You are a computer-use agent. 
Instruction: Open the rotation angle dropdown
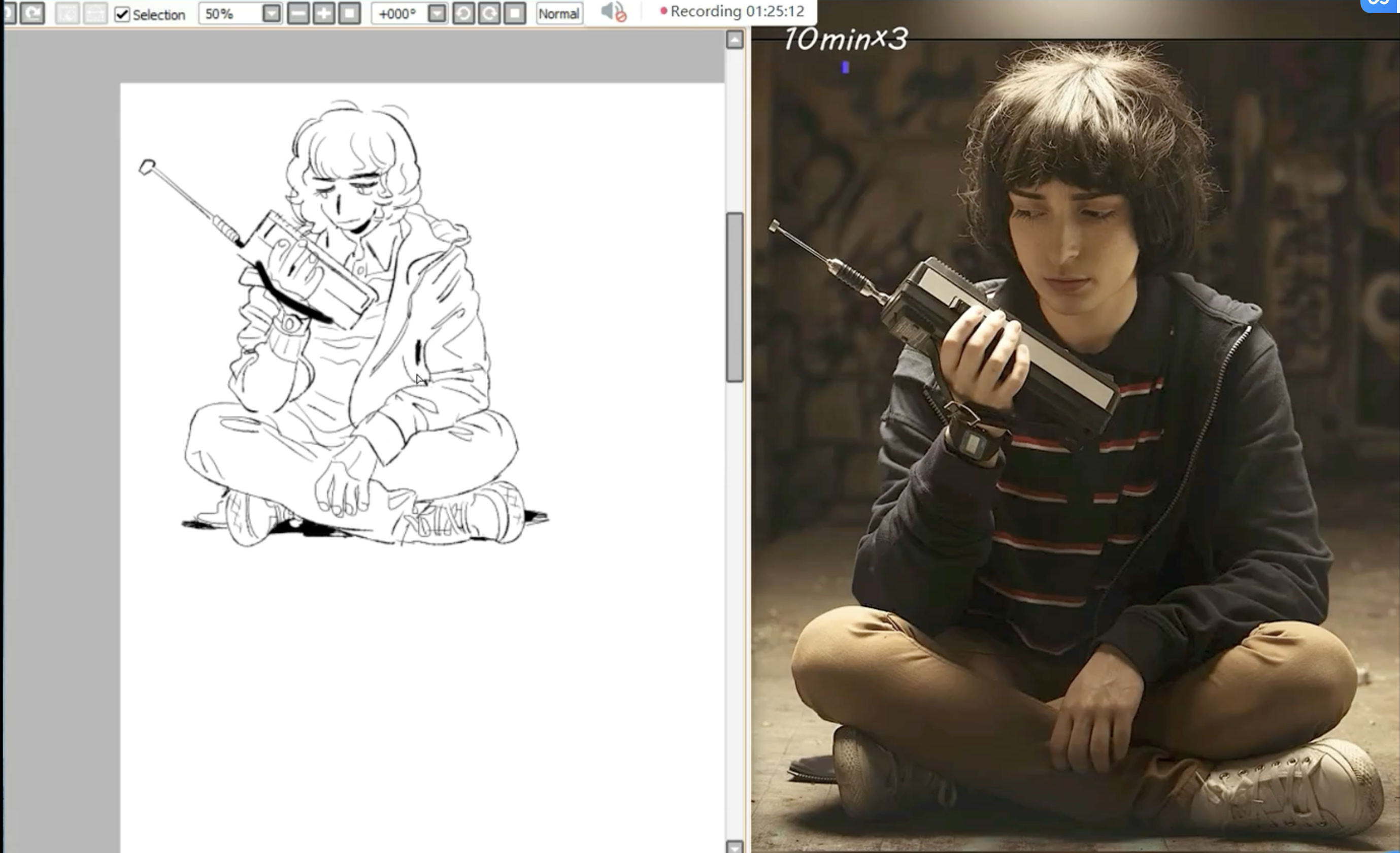(437, 13)
